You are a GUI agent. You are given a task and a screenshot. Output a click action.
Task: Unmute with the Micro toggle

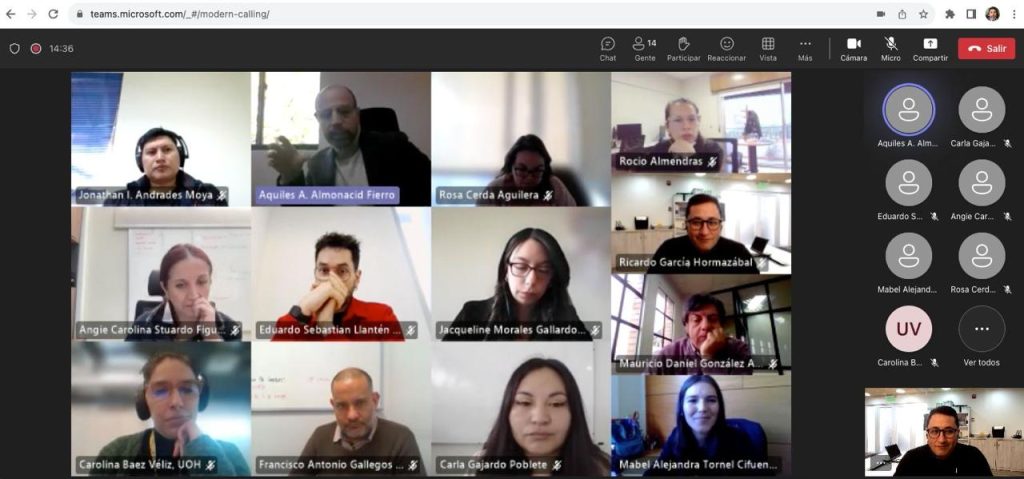pyautogui.click(x=891, y=49)
